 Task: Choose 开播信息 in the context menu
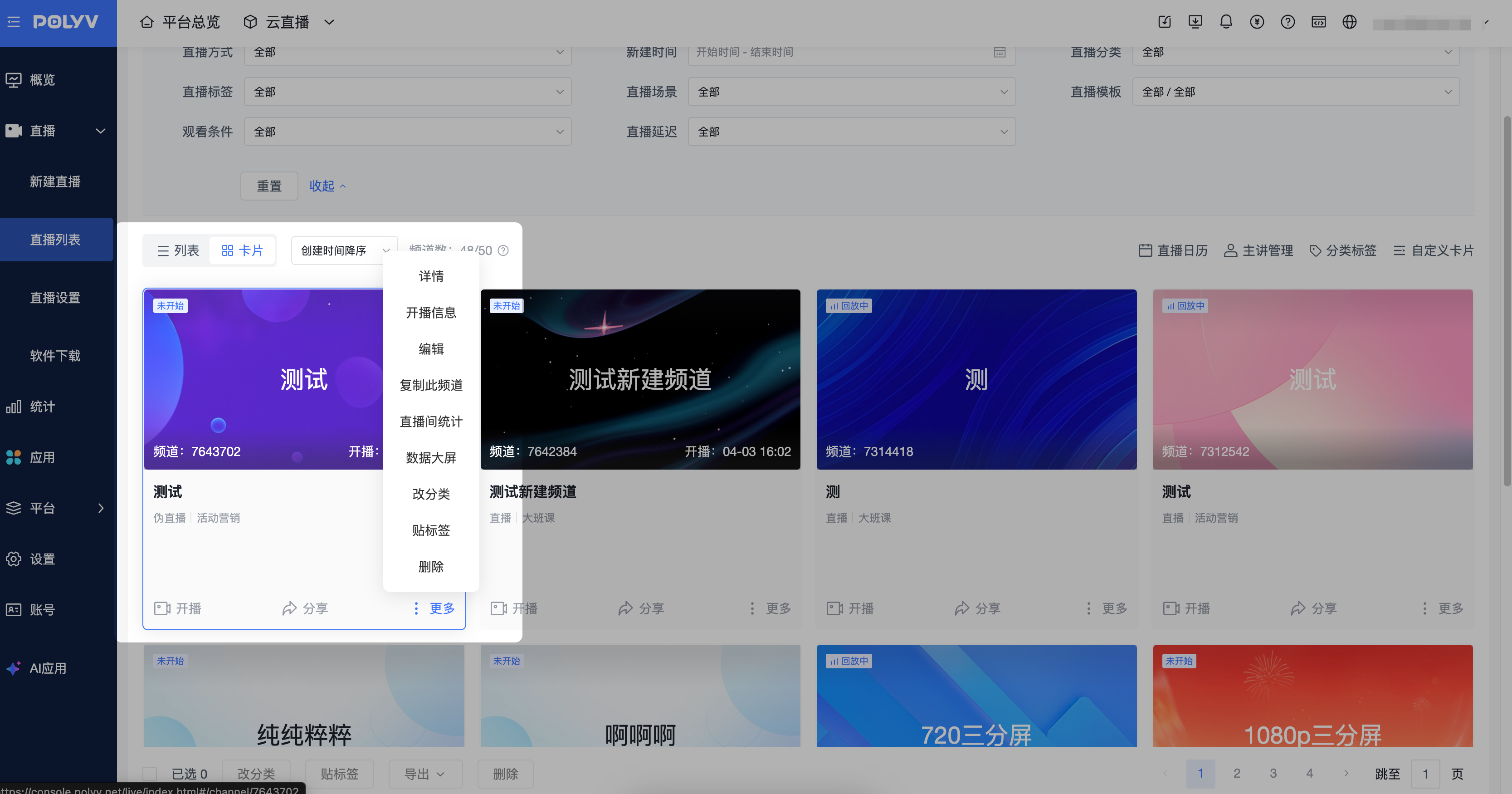tap(431, 313)
